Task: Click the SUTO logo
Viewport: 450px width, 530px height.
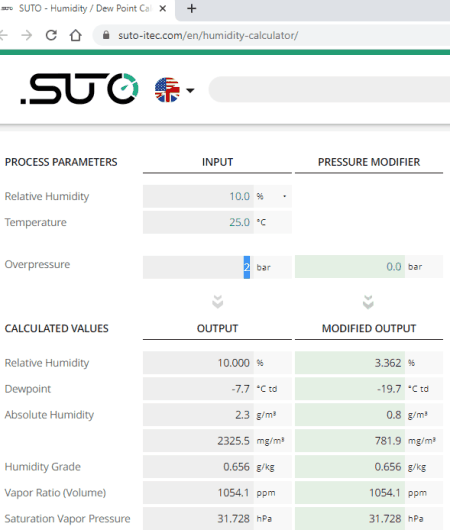Action: 79,89
